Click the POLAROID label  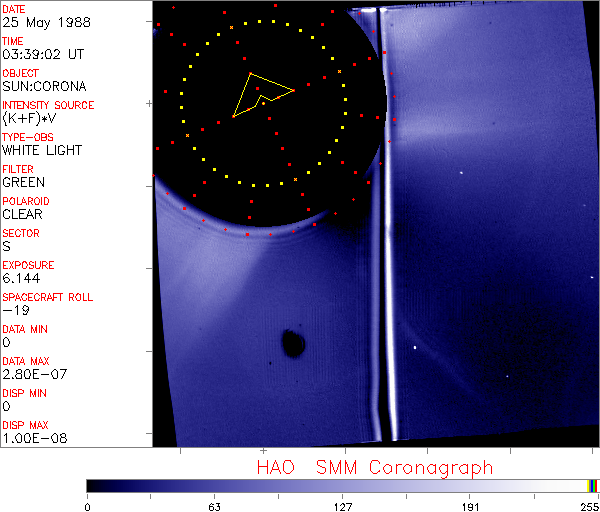[x=26, y=201]
